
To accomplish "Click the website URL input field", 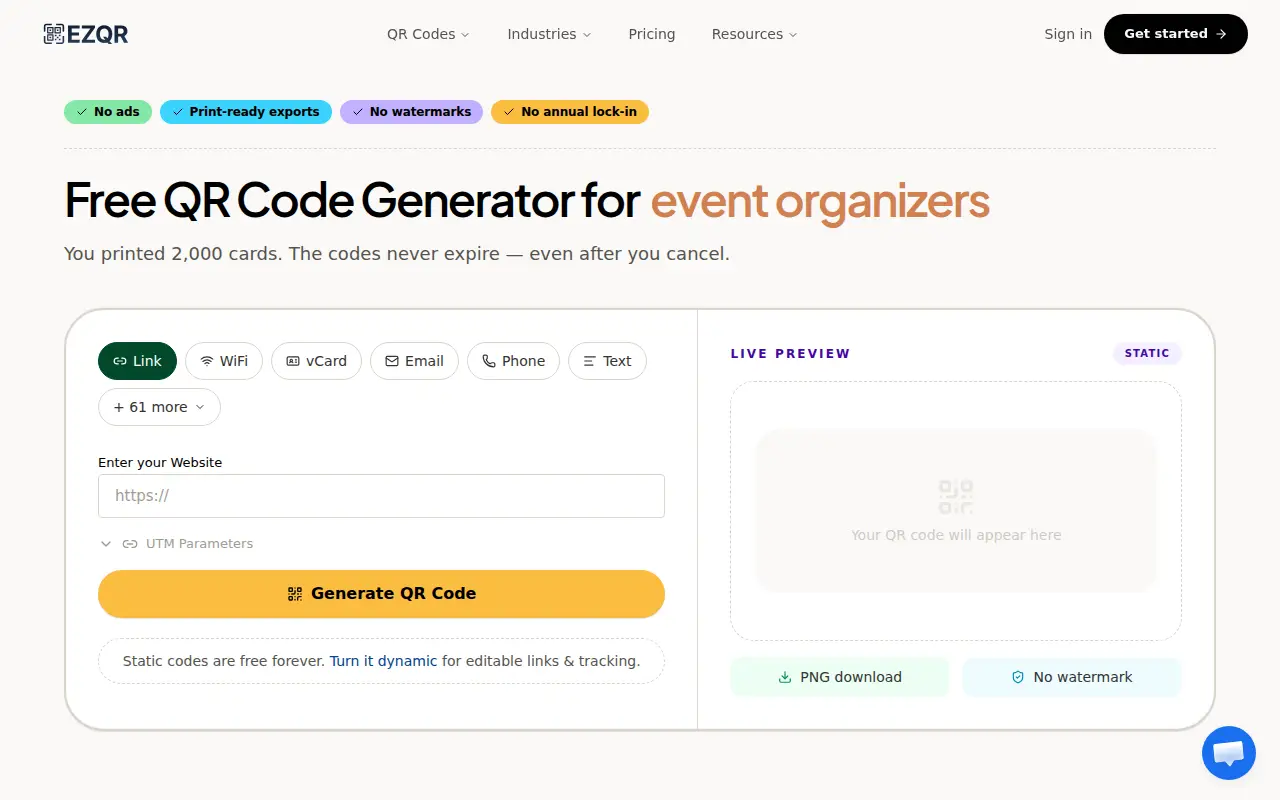I will [x=381, y=496].
